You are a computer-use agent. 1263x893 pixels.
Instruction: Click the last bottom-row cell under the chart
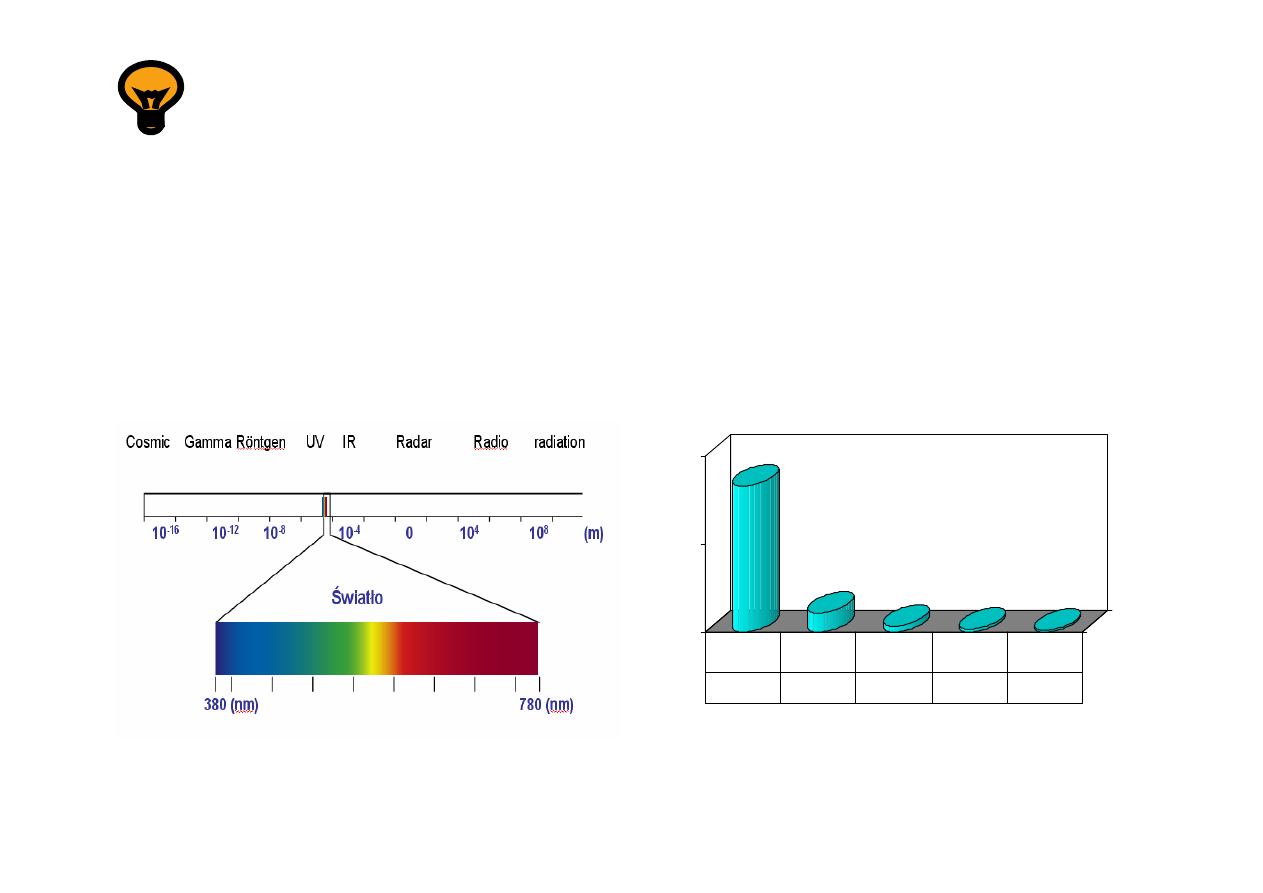(1044, 688)
